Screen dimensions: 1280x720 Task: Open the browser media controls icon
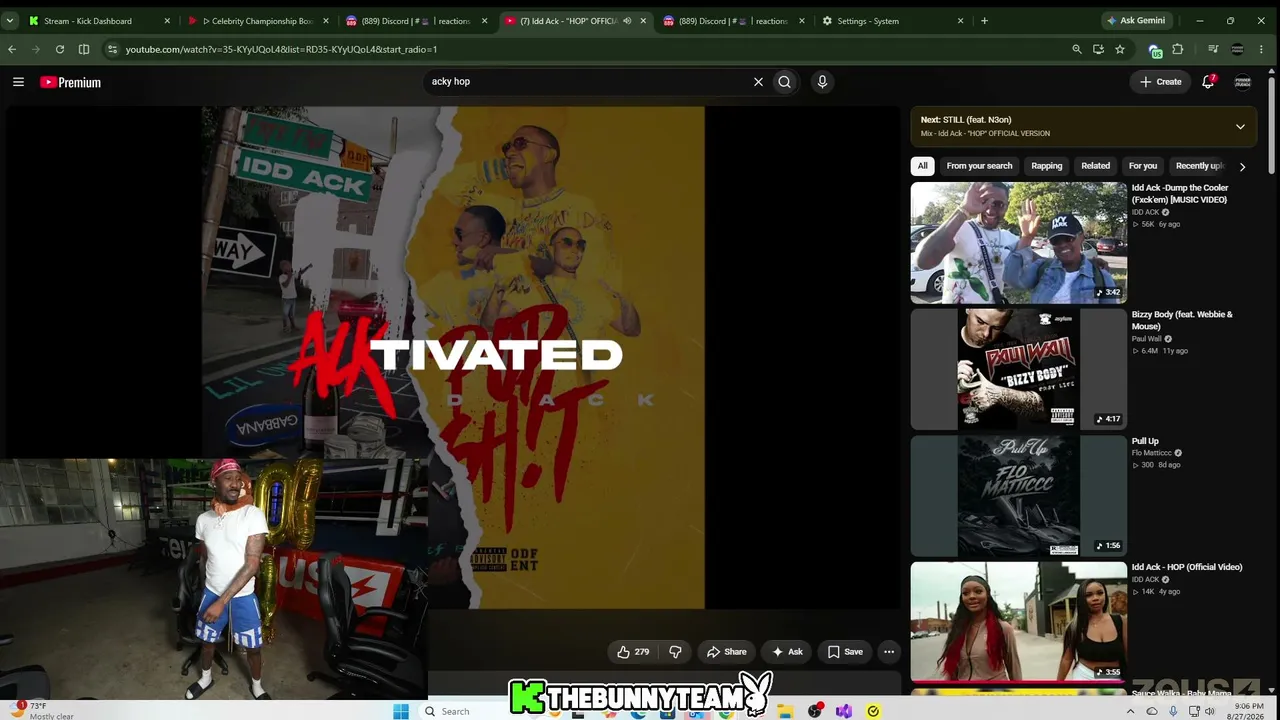[1213, 49]
